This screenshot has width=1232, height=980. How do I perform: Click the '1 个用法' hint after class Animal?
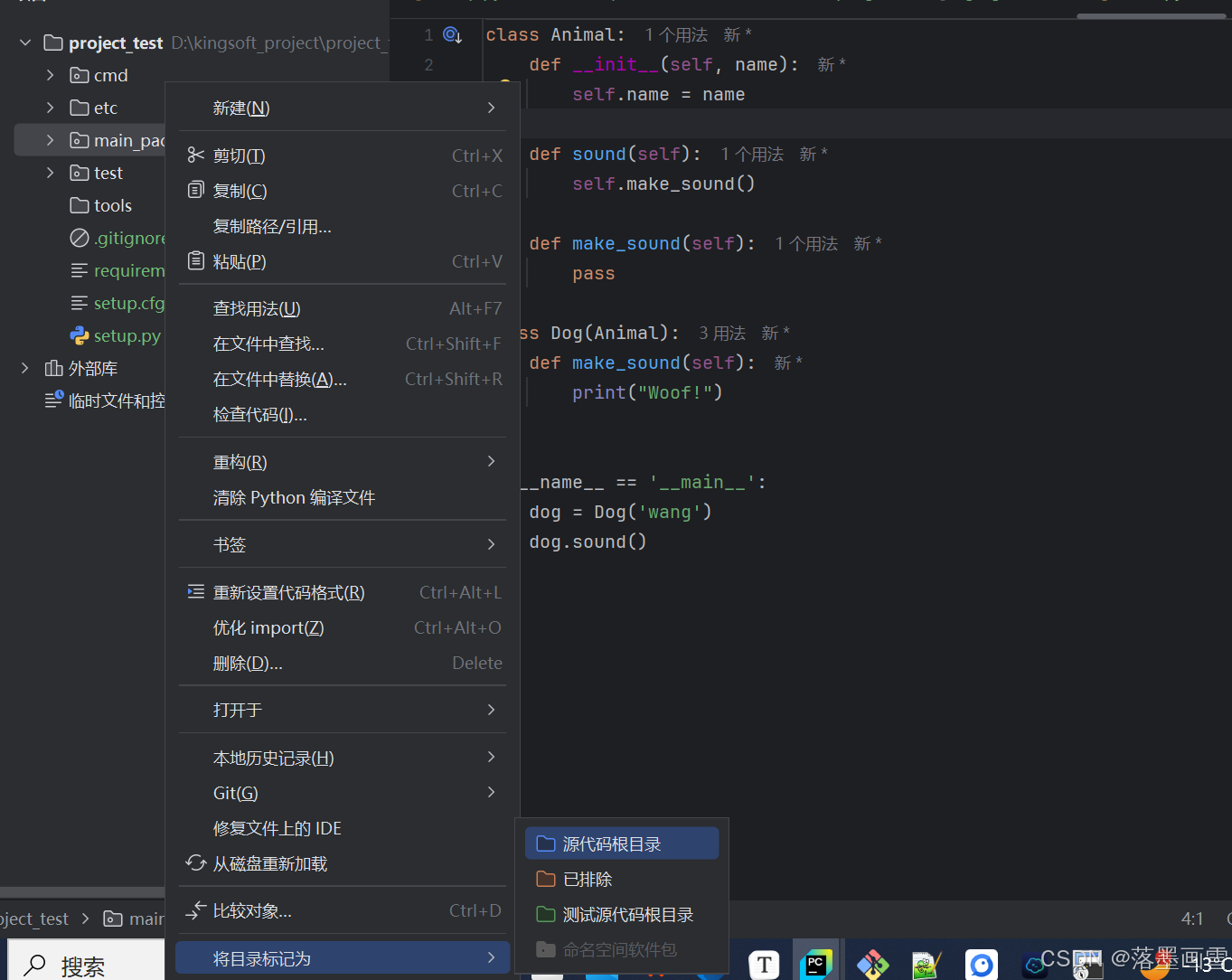[676, 35]
